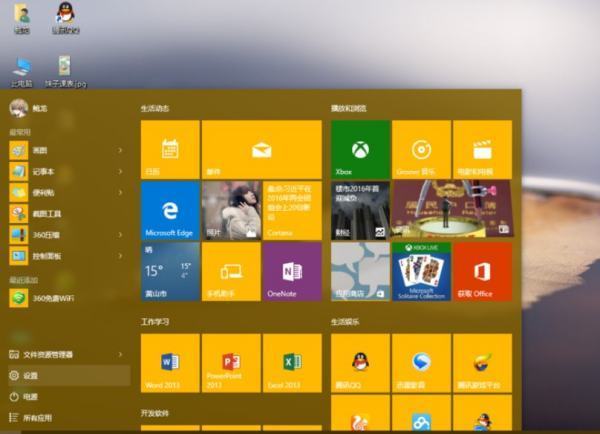Expand the 便利贴 jump list chevron
This screenshot has width=600, height=434.
point(120,193)
